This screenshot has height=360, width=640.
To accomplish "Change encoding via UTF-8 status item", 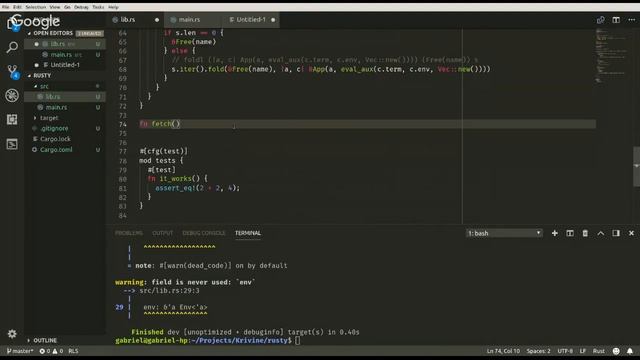I will point(565,351).
